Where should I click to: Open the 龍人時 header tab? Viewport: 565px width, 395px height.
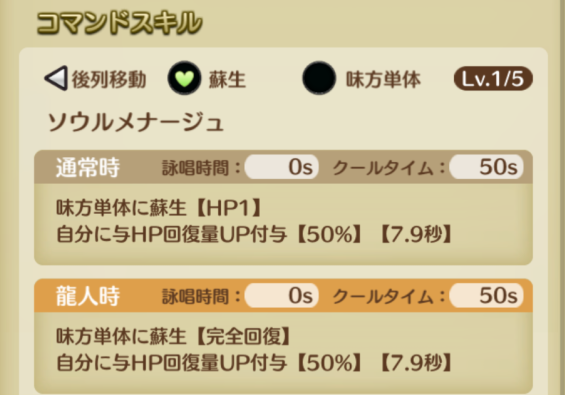88,296
